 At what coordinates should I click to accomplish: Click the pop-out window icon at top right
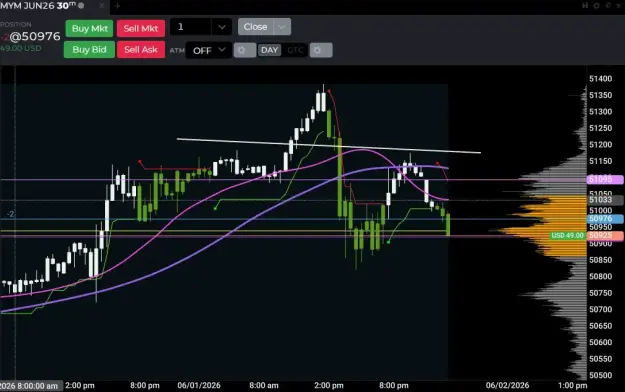[x=608, y=6]
